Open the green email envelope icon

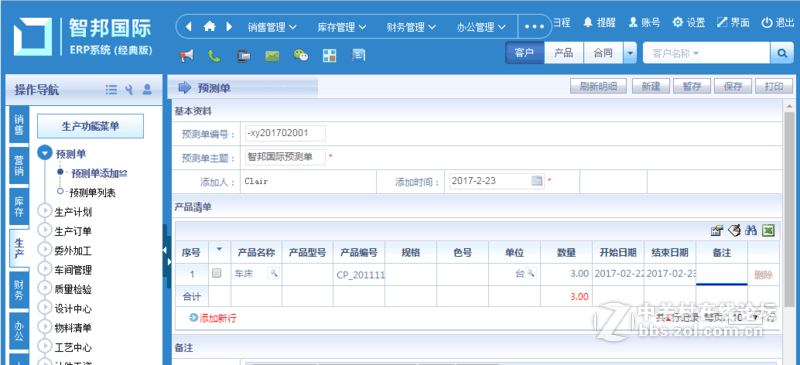(x=272, y=56)
